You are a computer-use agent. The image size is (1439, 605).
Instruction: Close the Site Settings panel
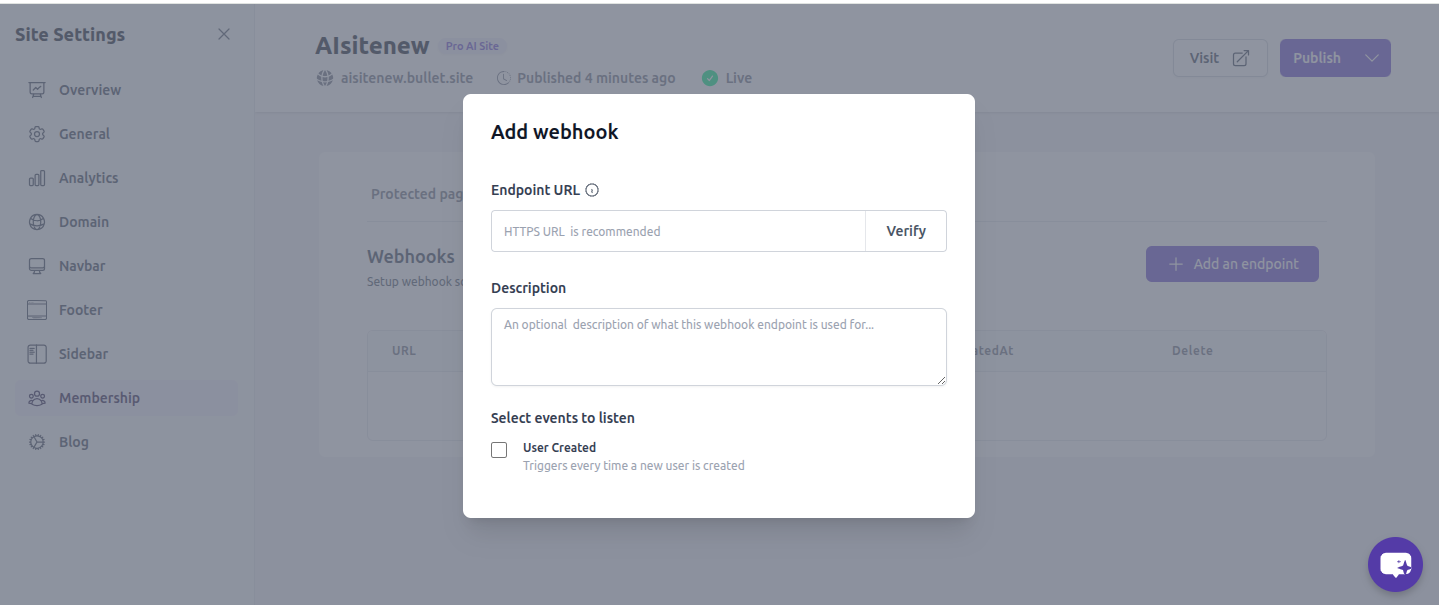[224, 35]
